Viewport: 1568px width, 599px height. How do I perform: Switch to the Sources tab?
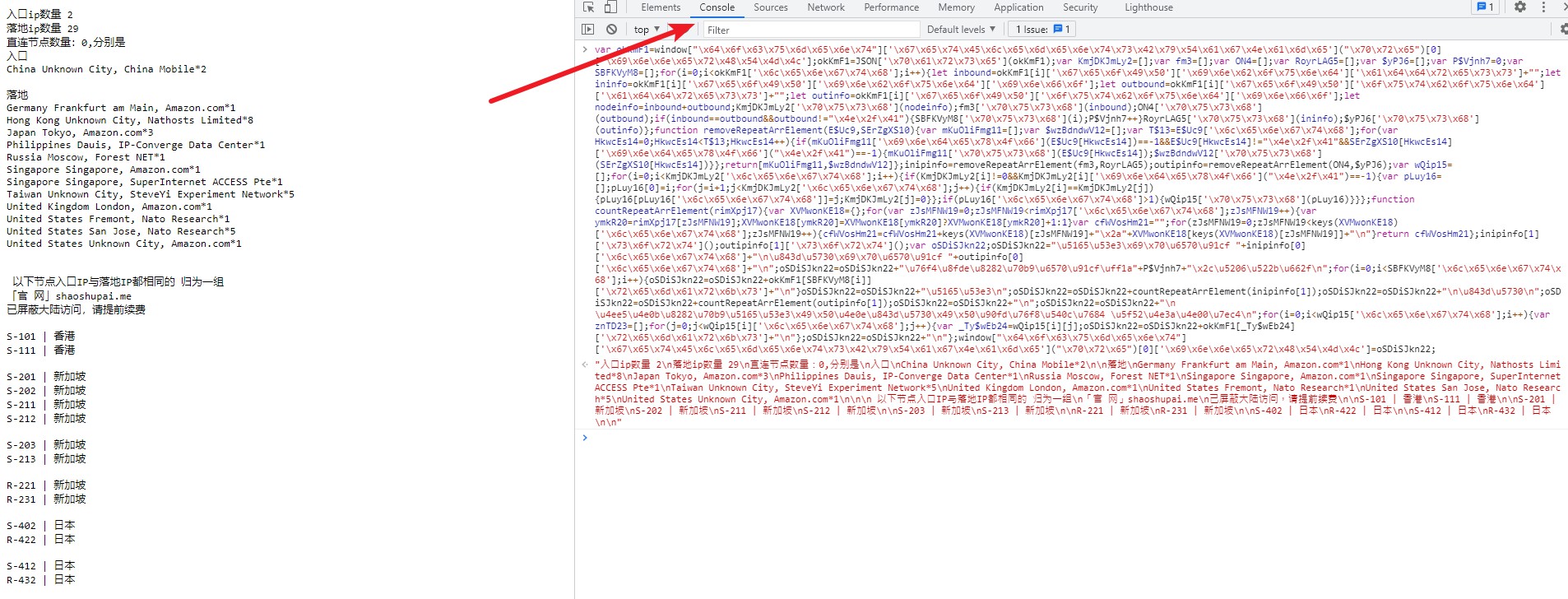[x=770, y=7]
